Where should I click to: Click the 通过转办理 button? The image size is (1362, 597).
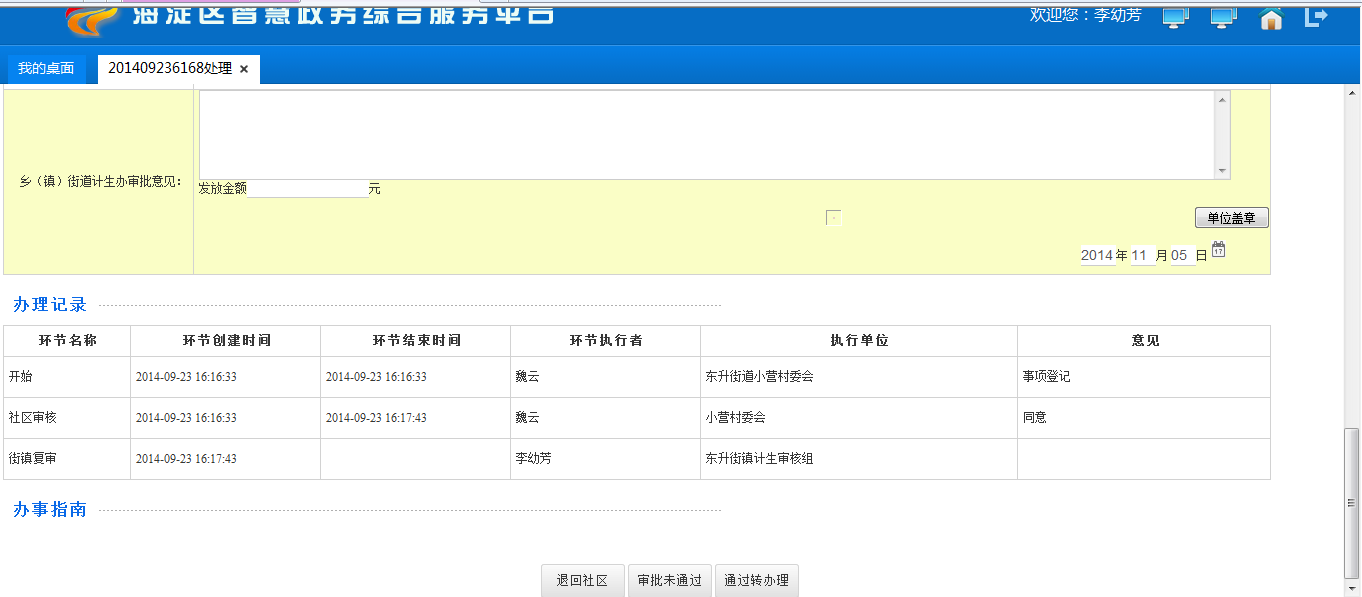[757, 581]
